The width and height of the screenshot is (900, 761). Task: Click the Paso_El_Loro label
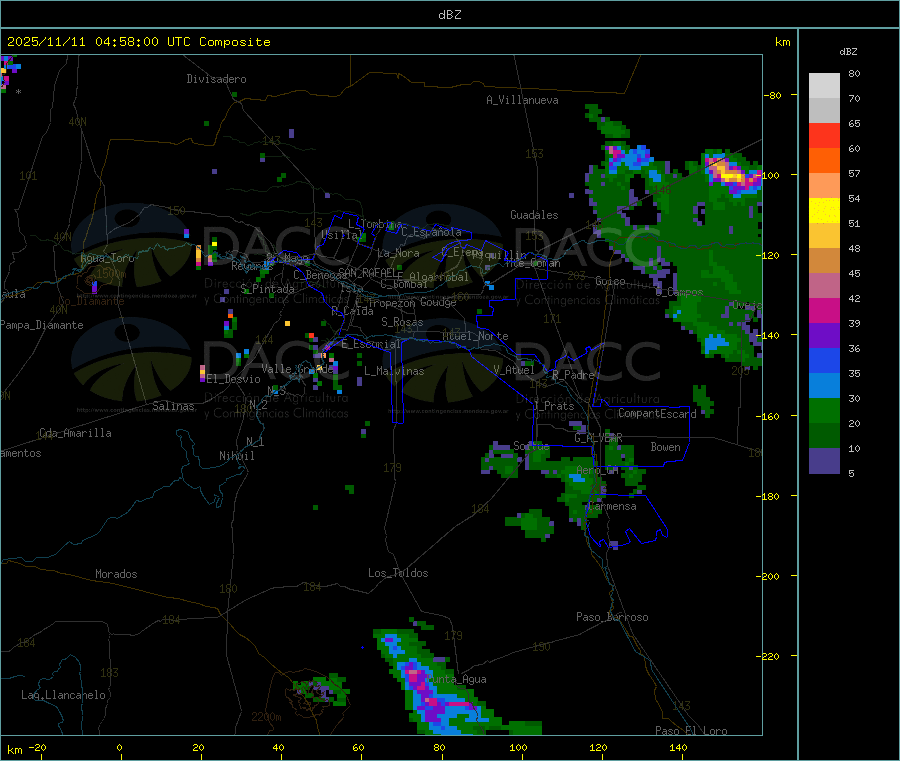point(691,731)
